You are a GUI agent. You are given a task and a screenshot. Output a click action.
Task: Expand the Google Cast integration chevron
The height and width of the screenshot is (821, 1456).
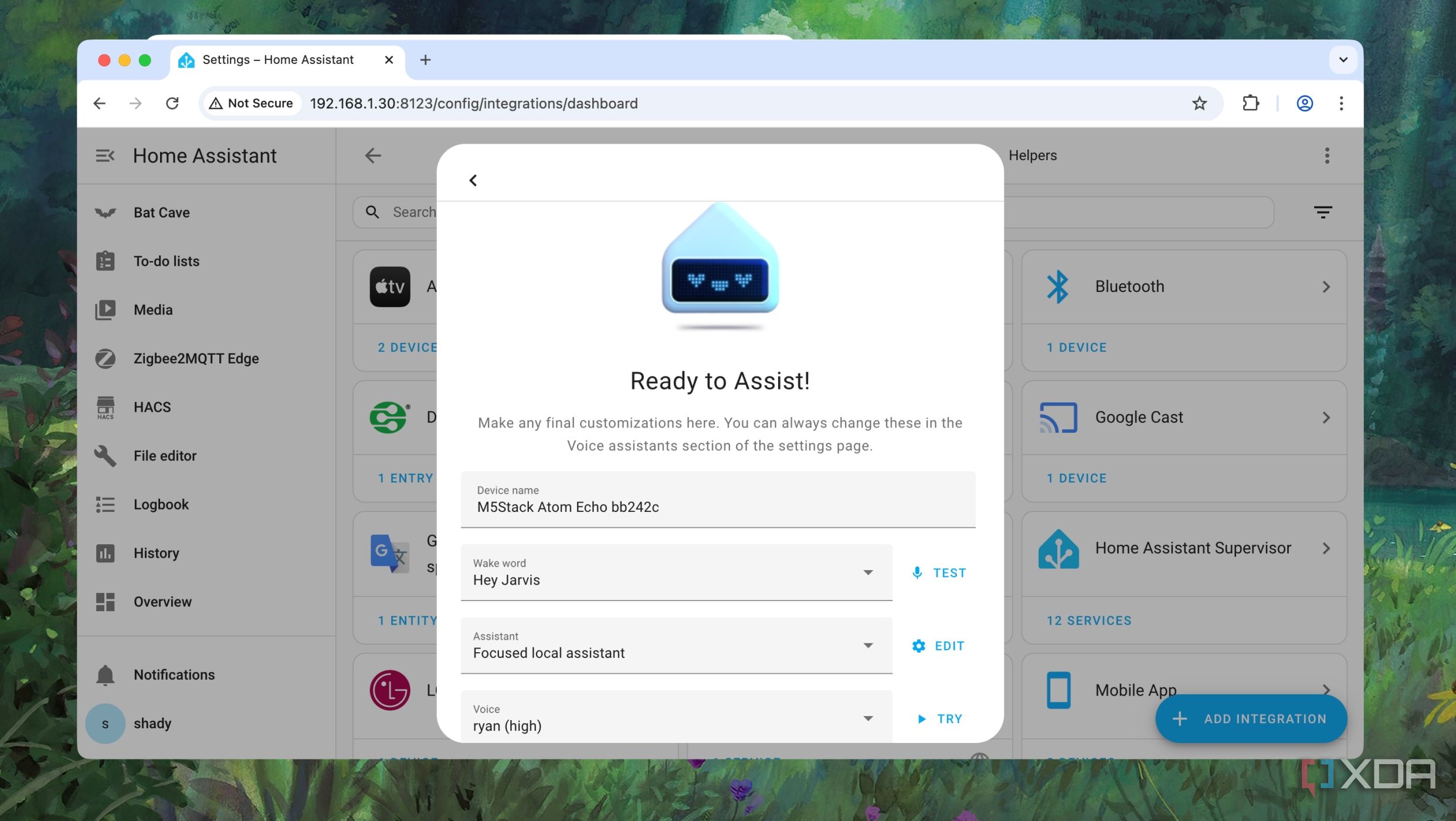tap(1326, 418)
